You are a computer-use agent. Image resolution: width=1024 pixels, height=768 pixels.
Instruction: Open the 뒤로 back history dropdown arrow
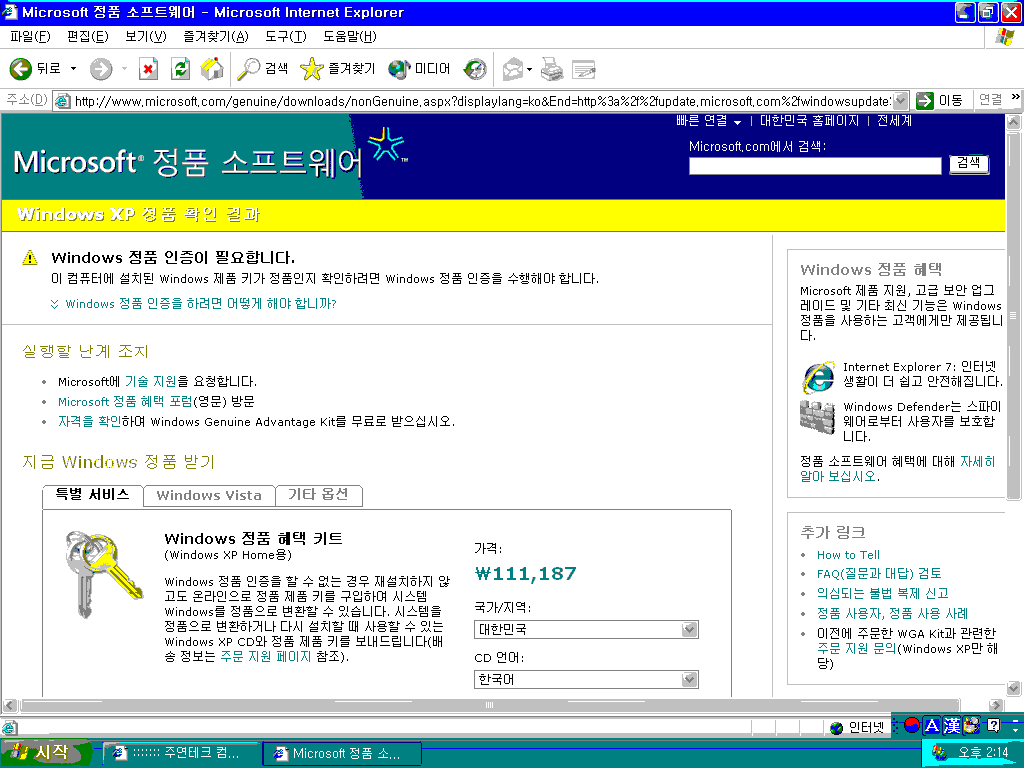click(73, 69)
